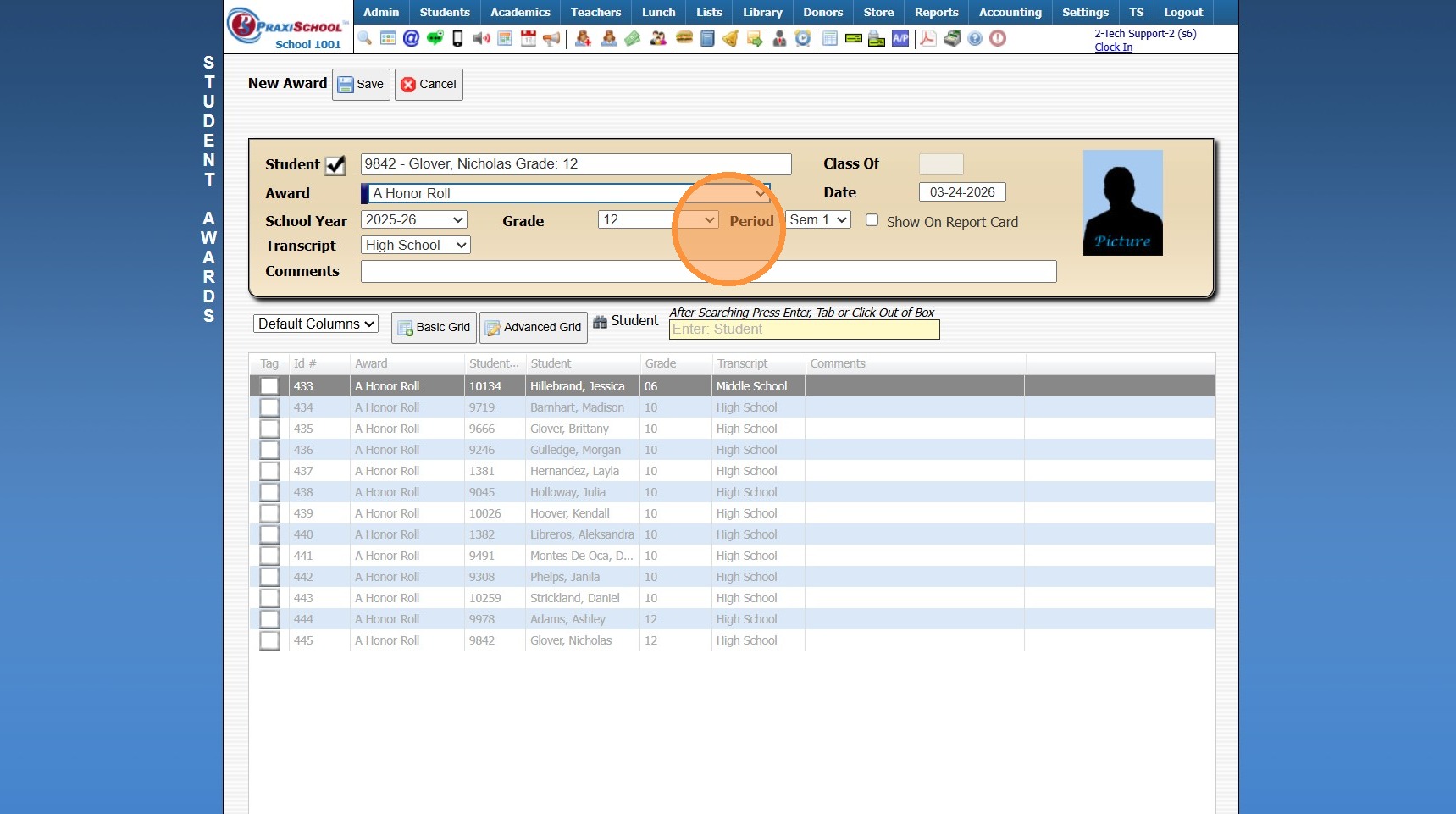Open the Default Columns dropdown
The width and height of the screenshot is (1456, 814).
(316, 324)
